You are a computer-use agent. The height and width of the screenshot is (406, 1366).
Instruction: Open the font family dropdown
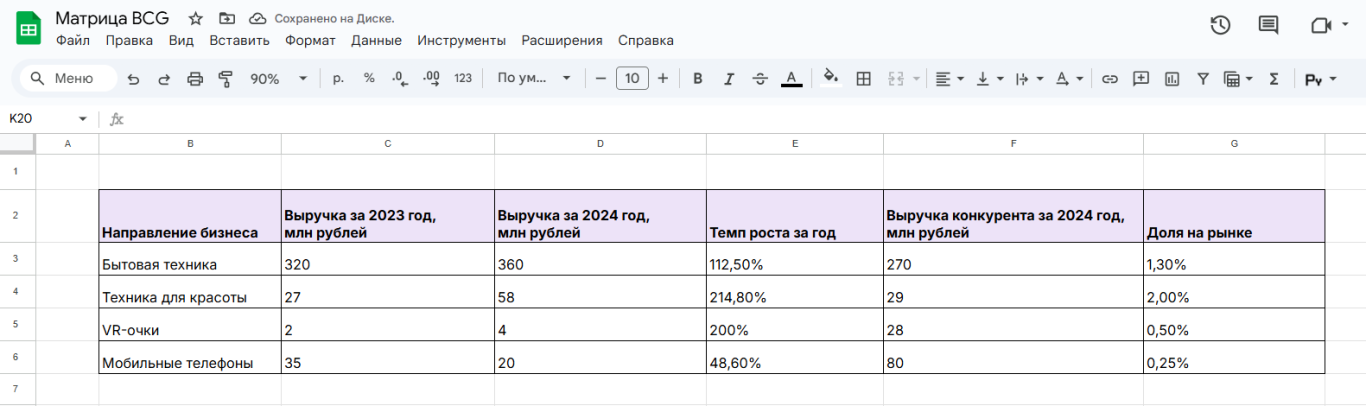[x=534, y=78]
